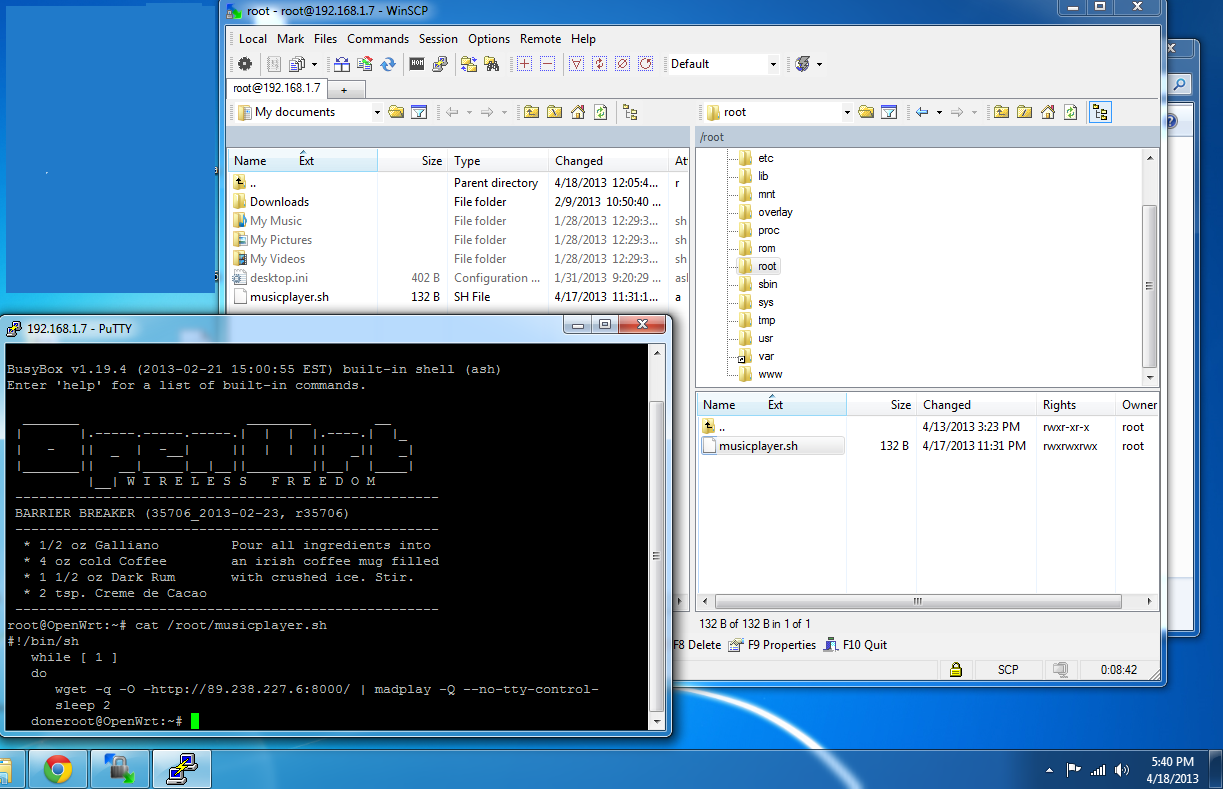
Task: Click the F9 Properties button
Action: [x=772, y=645]
